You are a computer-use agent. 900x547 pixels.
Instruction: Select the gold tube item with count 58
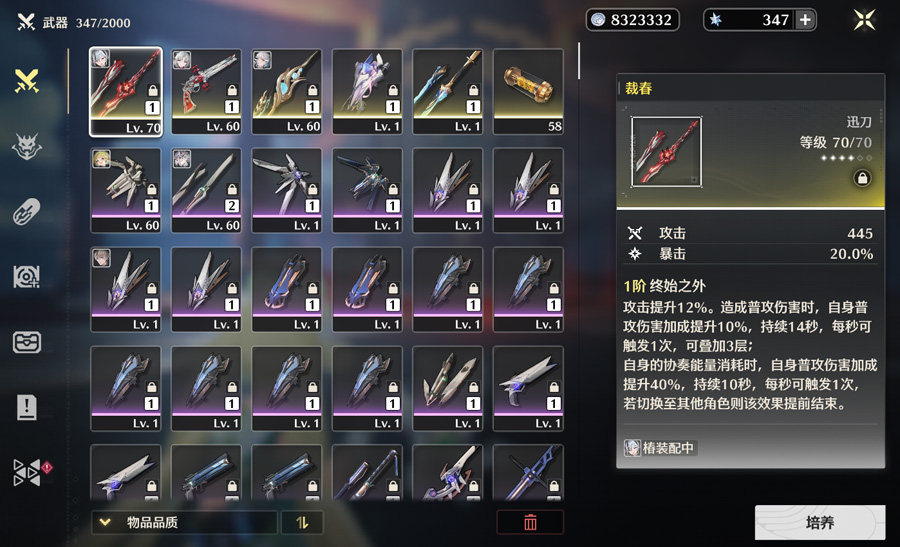coord(528,92)
